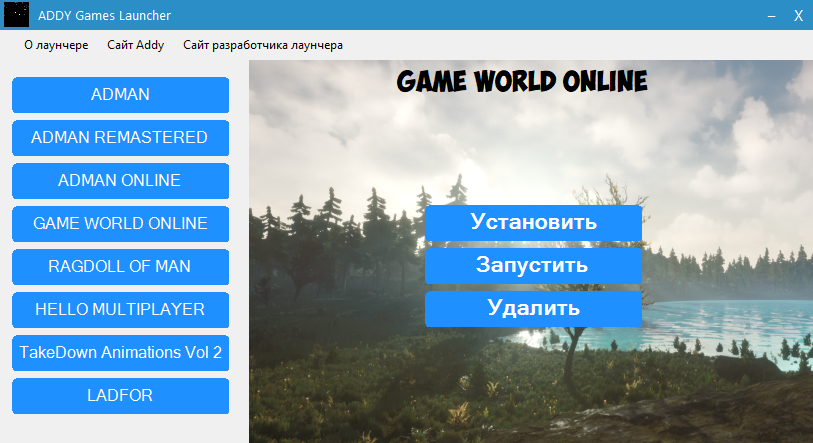Click the ADDY launcher icon in title bar
The image size is (813, 443).
tap(17, 15)
